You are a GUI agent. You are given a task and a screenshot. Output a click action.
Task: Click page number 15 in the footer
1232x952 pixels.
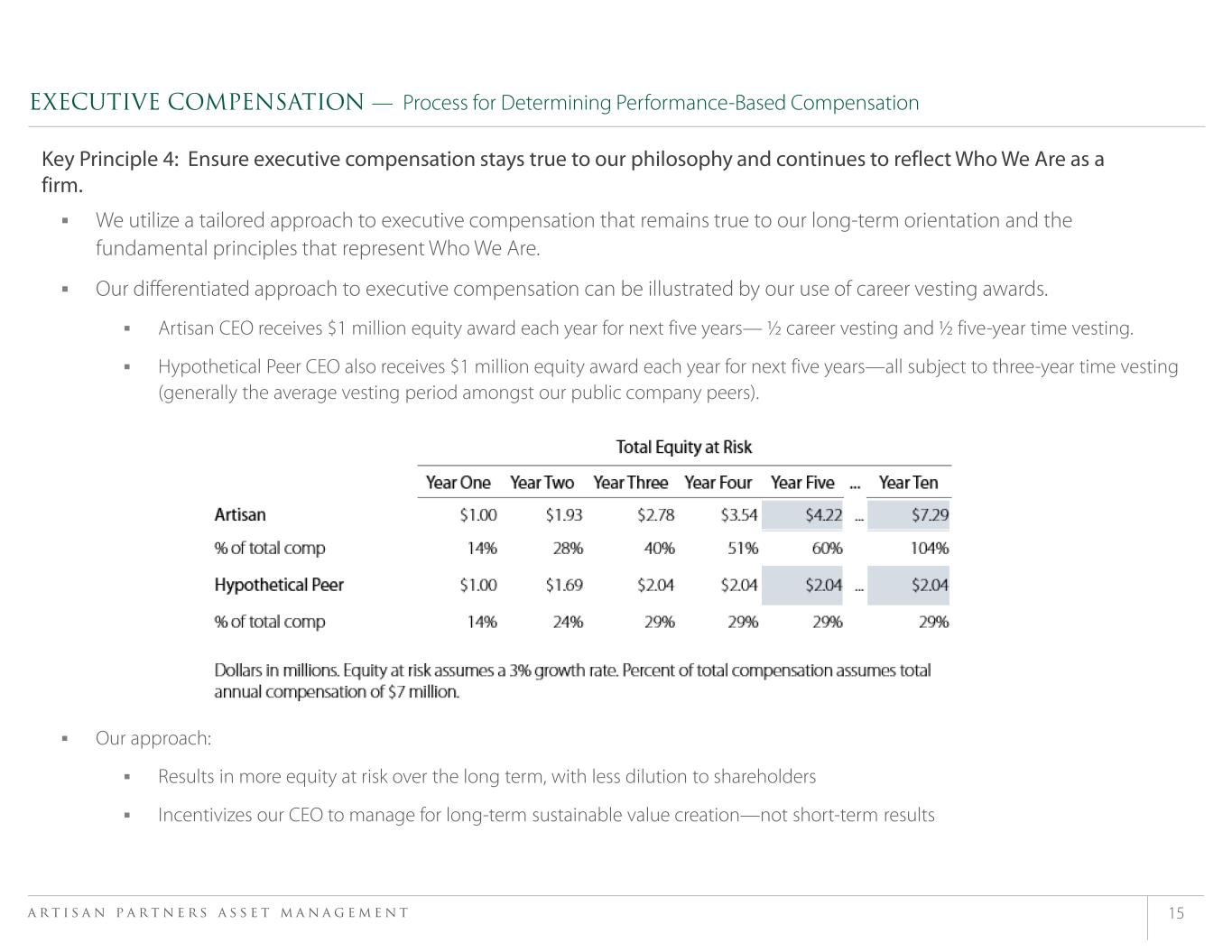coord(1176,913)
